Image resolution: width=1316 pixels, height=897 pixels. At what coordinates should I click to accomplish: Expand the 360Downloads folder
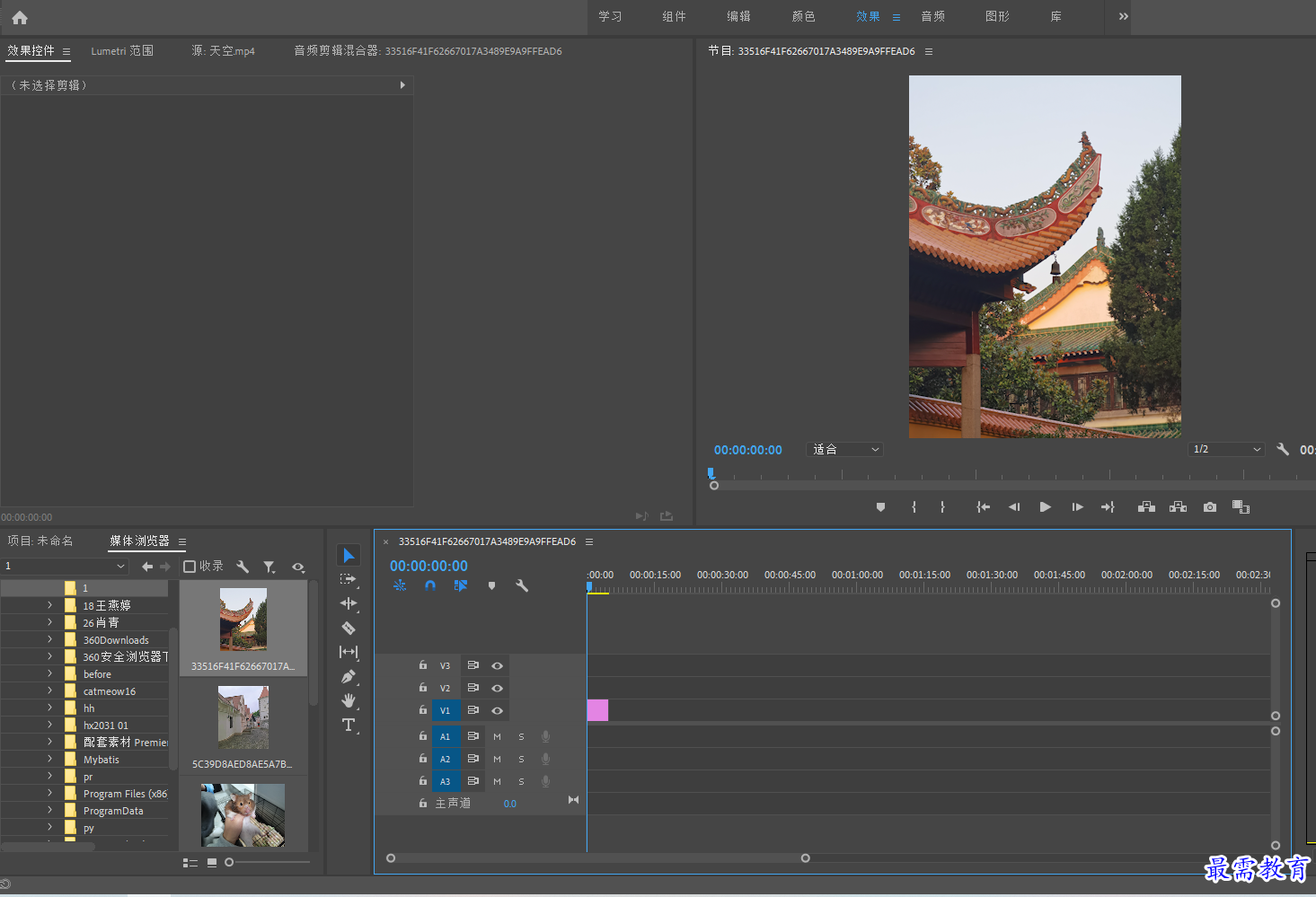coord(49,639)
